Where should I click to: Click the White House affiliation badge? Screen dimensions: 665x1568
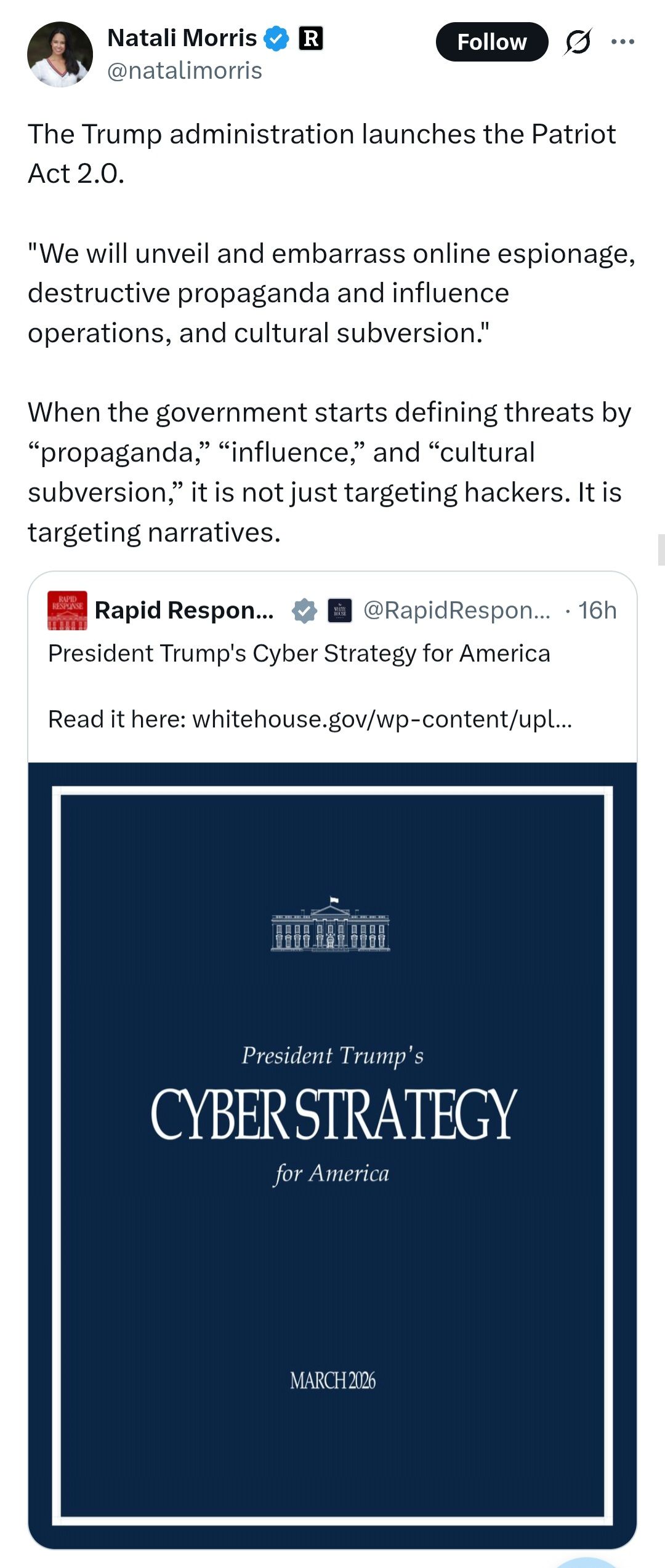point(339,611)
